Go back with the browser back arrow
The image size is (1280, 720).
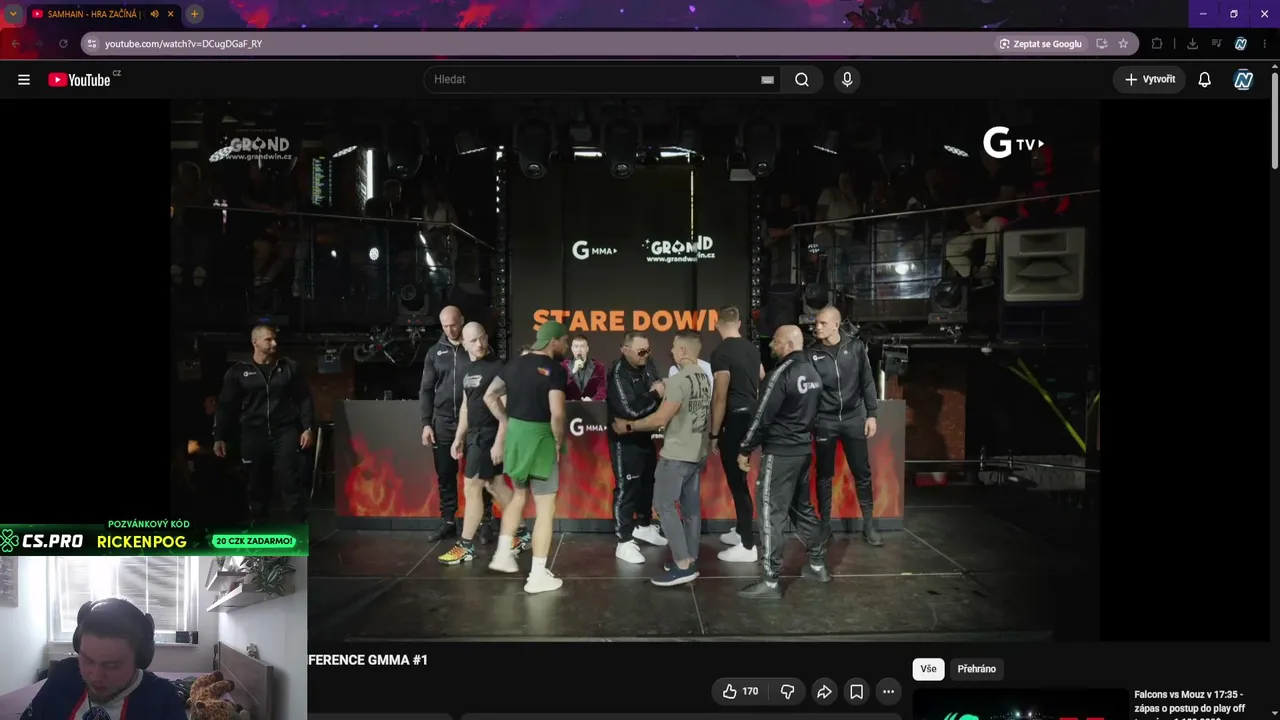[15, 44]
